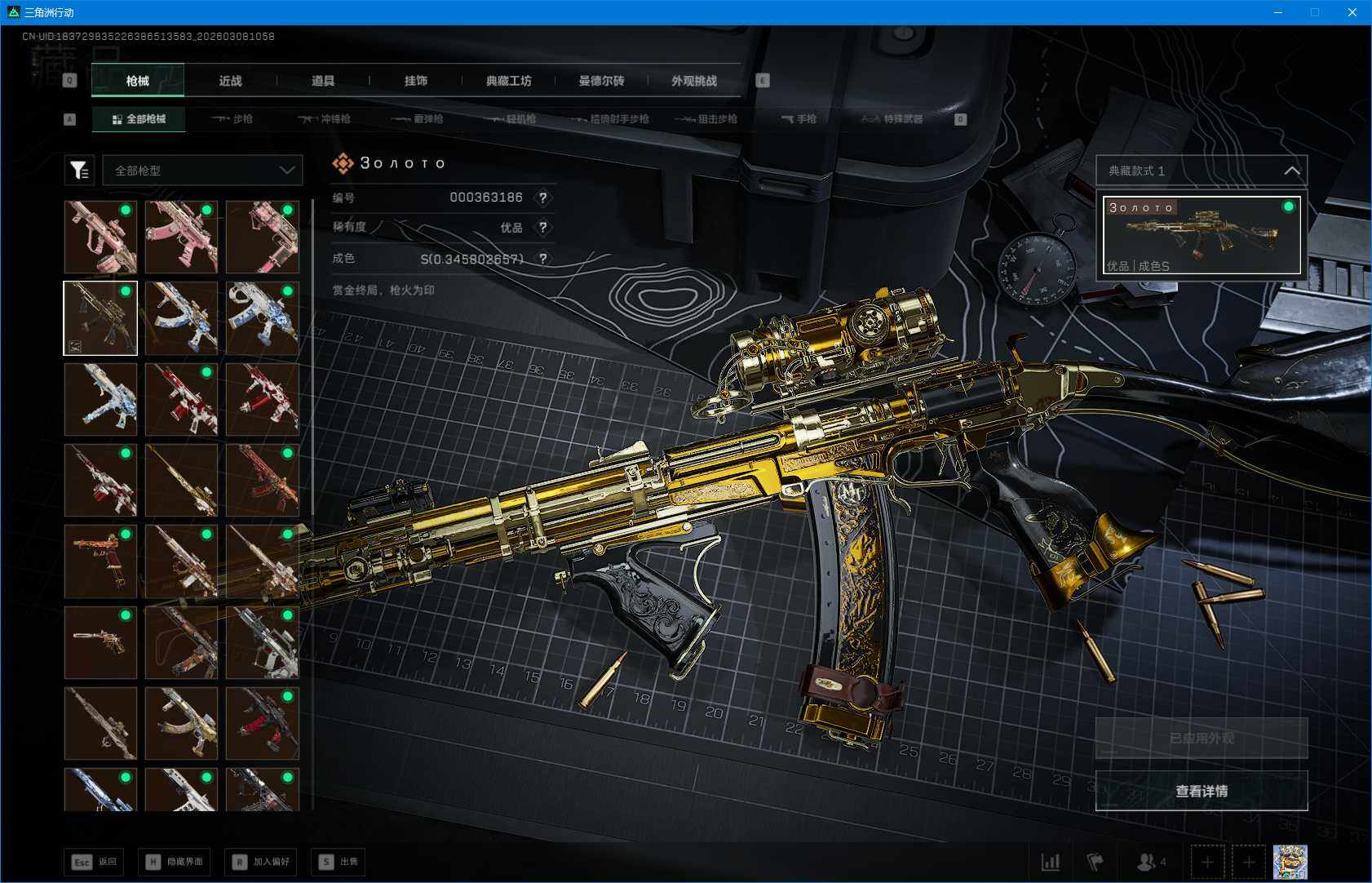Go to the 典藏工坊 tab
Viewport: 1372px width, 883px height.
point(509,80)
